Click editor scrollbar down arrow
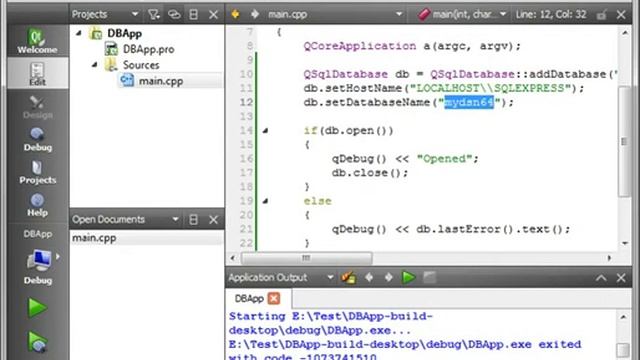Viewport: 640px width, 360px height. click(x=625, y=243)
